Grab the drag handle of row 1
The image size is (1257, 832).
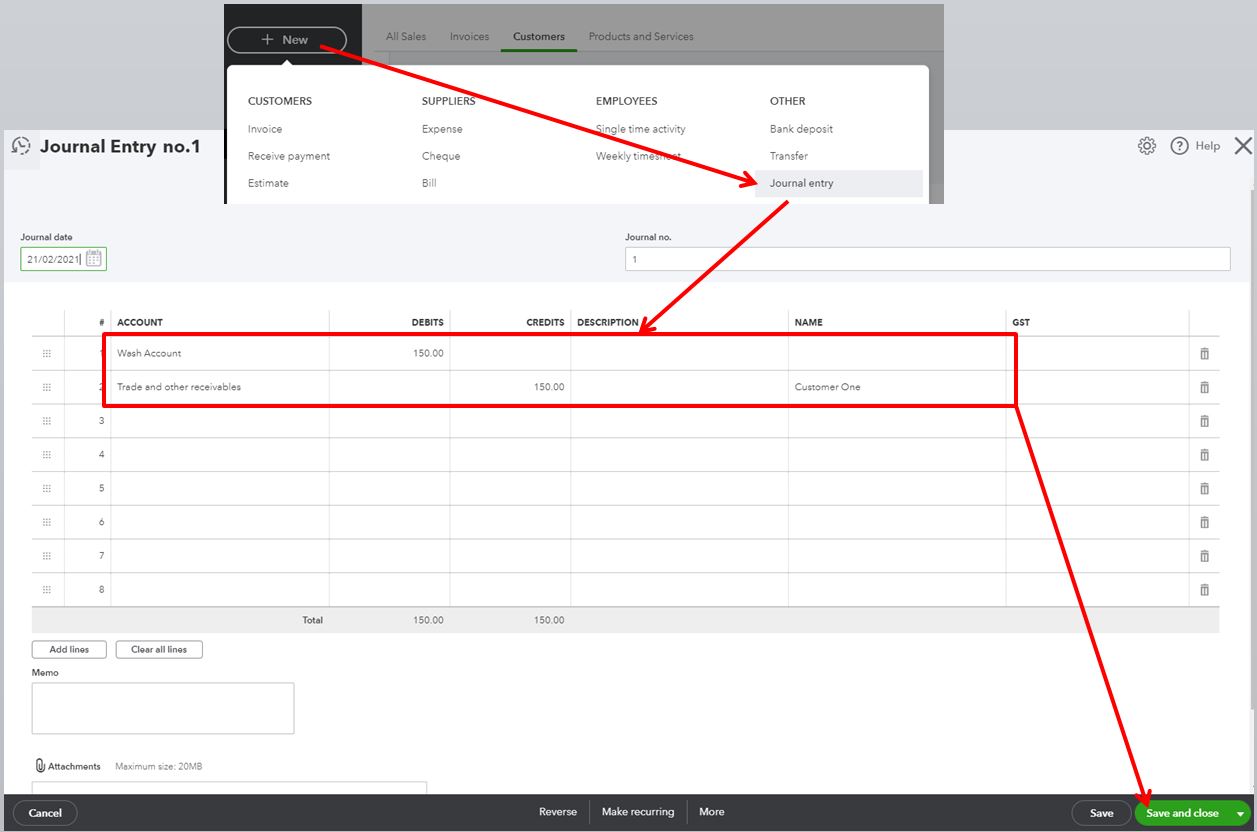coord(47,353)
